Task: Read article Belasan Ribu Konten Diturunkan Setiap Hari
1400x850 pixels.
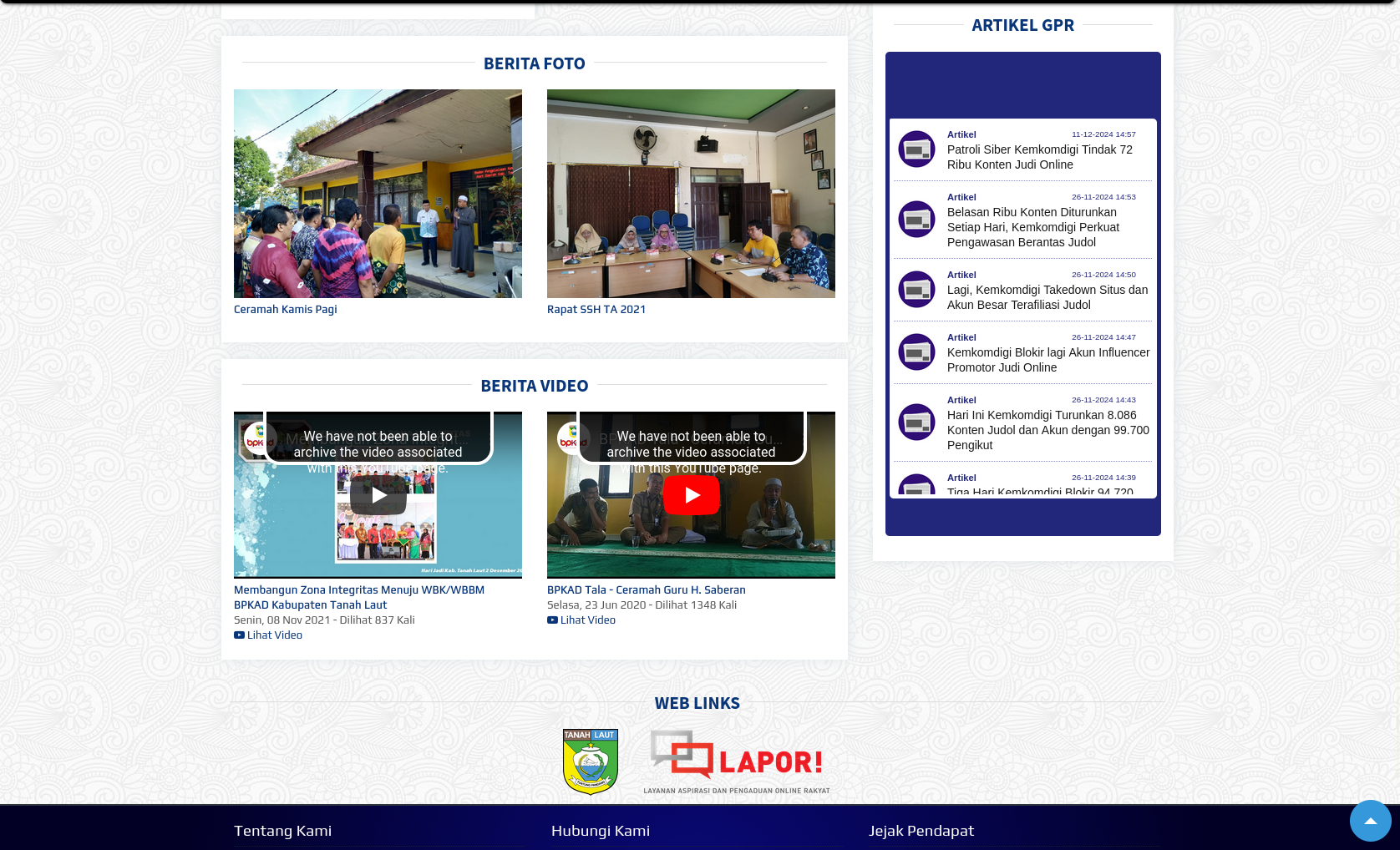Action: (x=1033, y=227)
